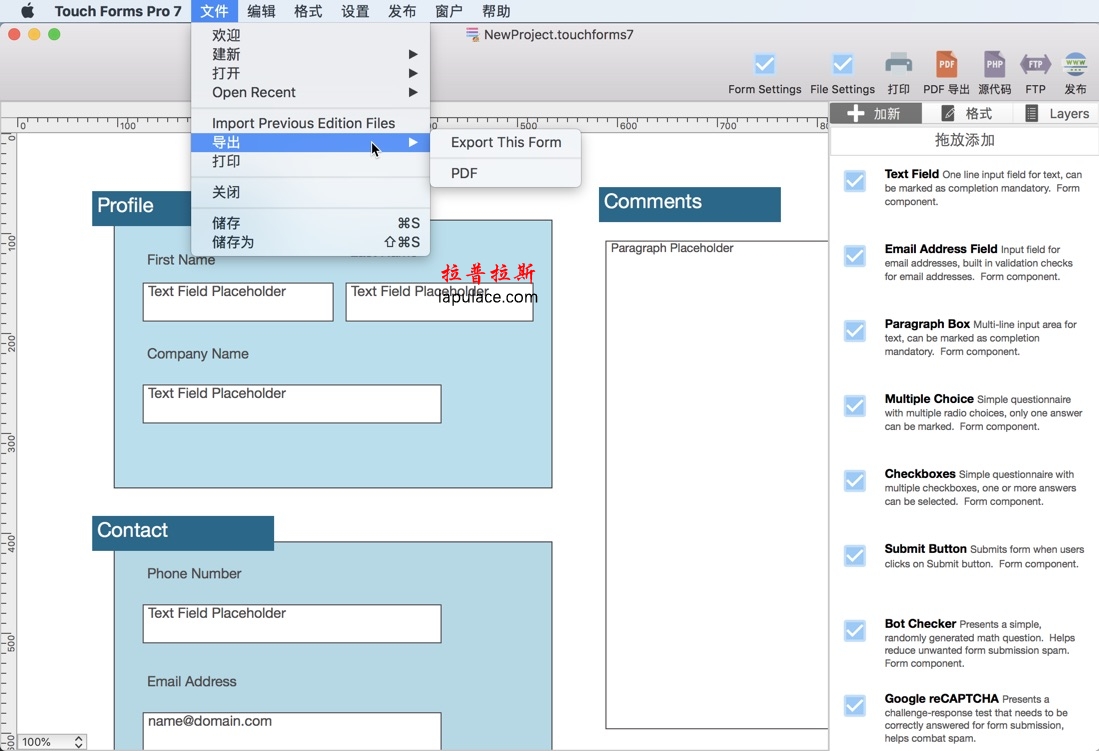Open File Settings toolbar icon

(x=842, y=66)
